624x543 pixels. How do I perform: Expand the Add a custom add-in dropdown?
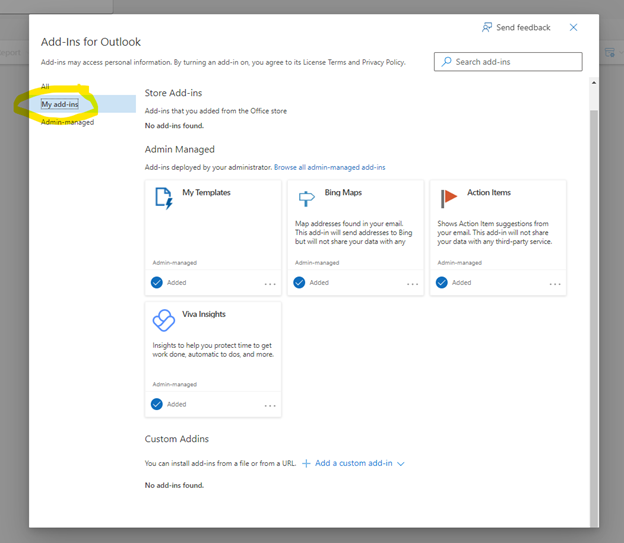tap(401, 464)
